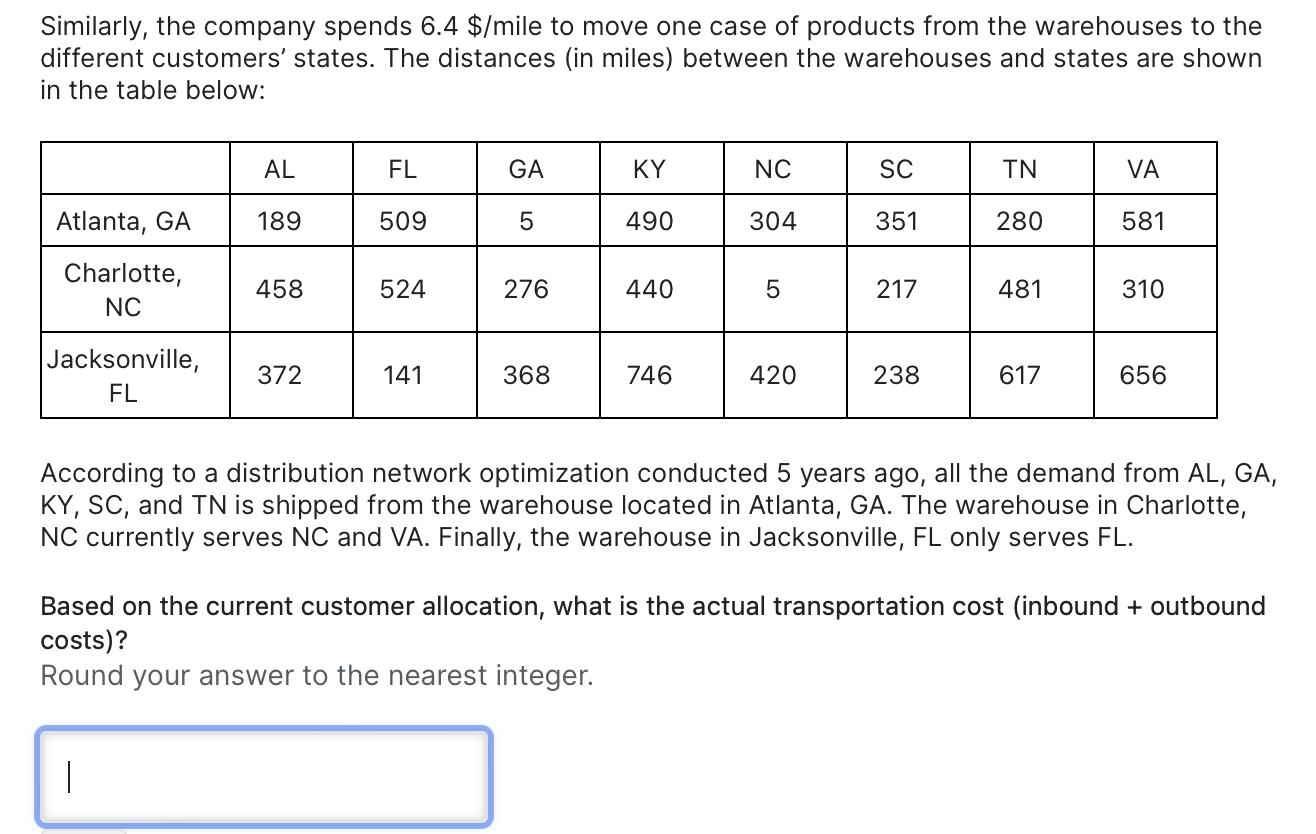The width and height of the screenshot is (1316, 834).
Task: Select the table header cell labeled SC
Action: pos(896,169)
